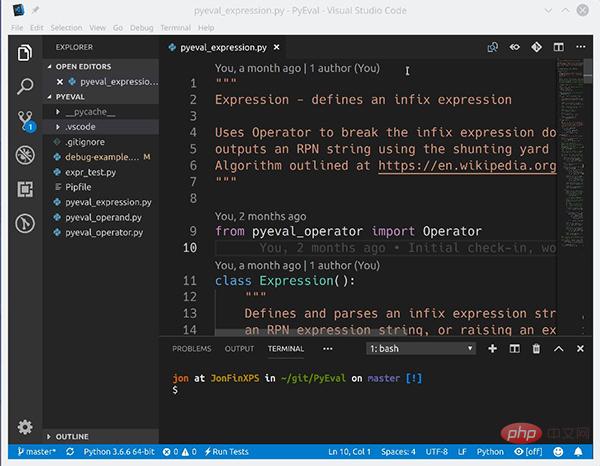Change indentation via Spaces: 4
The width and height of the screenshot is (600, 466).
(398, 452)
